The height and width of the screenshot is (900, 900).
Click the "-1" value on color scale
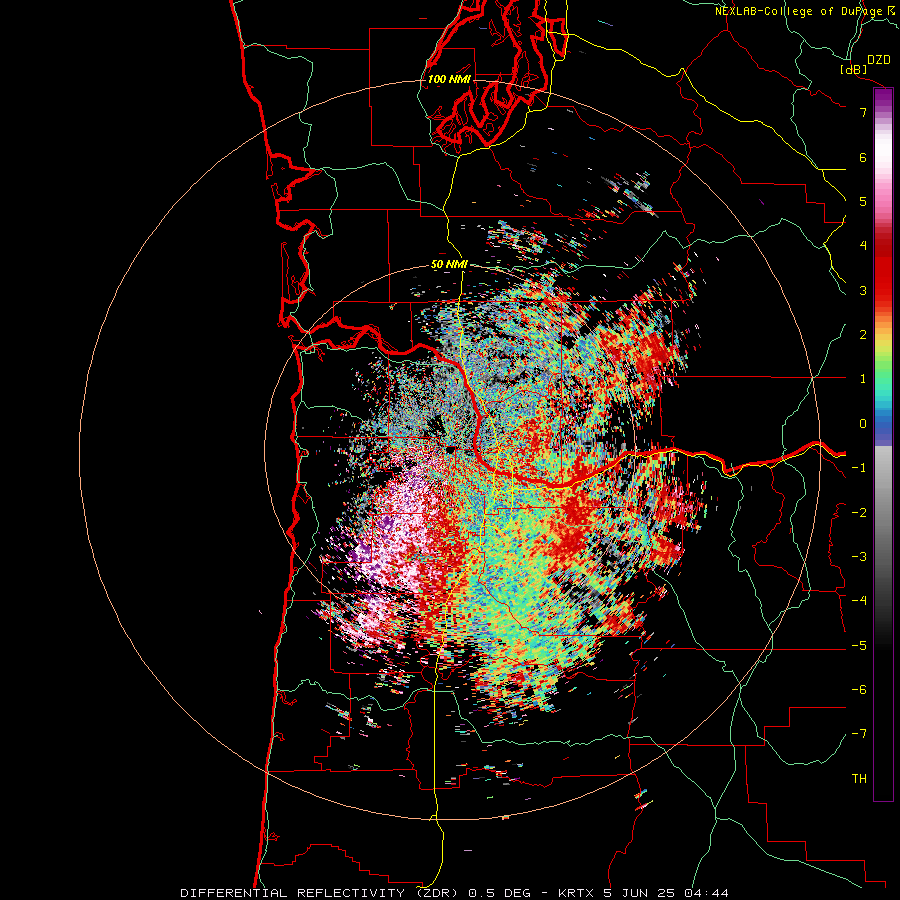pos(859,468)
